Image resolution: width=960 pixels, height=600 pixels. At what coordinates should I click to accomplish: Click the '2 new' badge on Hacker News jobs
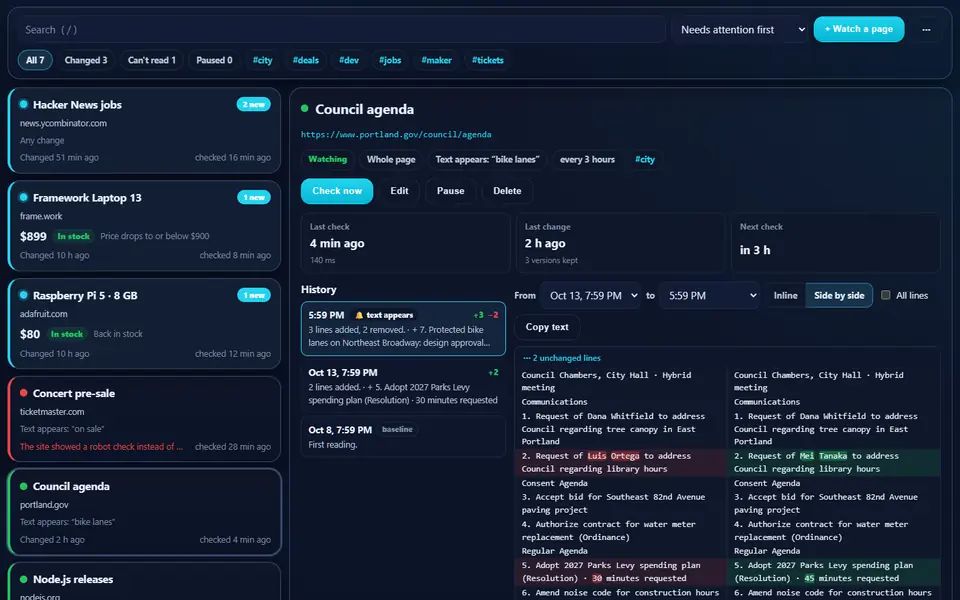(253, 104)
